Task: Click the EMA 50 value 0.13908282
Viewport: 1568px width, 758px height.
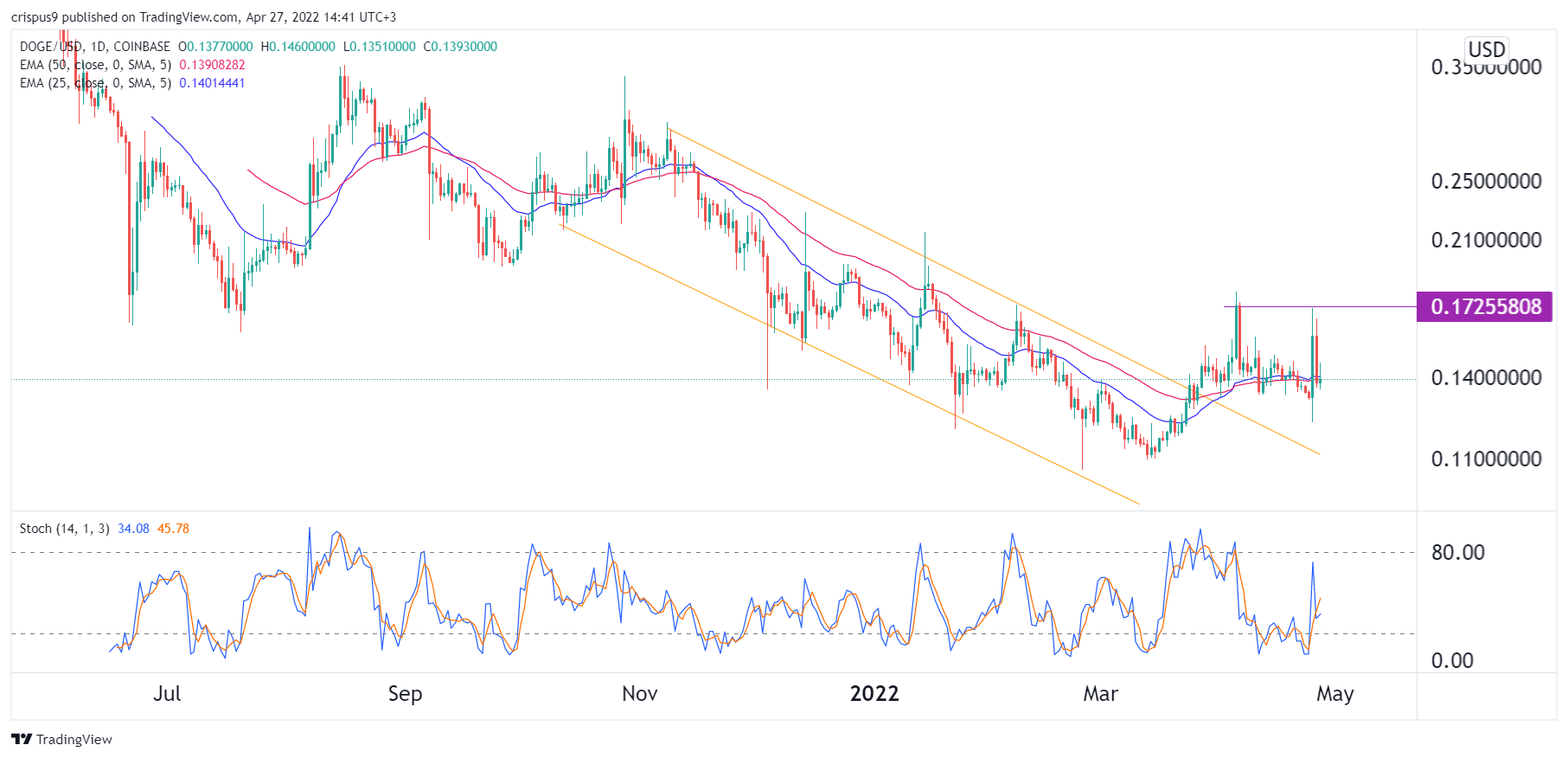Action: click(212, 65)
